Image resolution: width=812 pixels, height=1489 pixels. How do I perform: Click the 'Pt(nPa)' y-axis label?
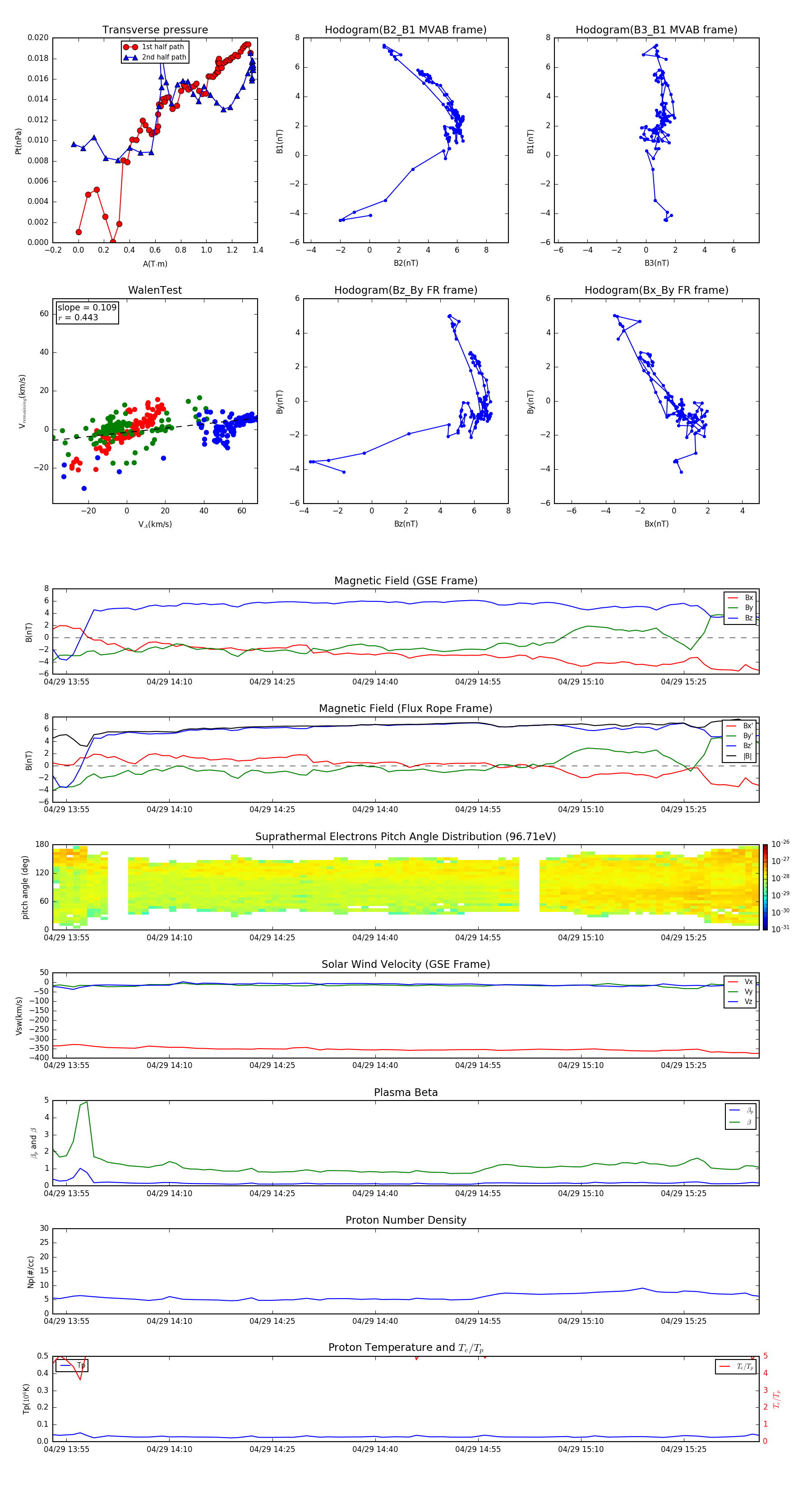pyautogui.click(x=18, y=141)
